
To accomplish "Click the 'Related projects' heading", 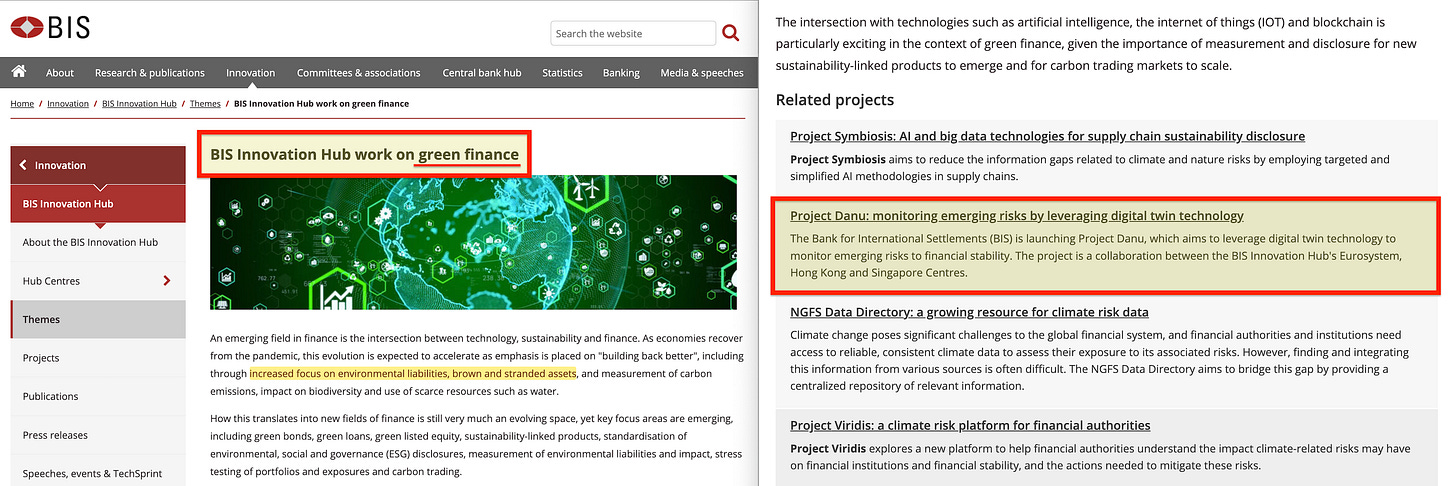I will tap(834, 100).
